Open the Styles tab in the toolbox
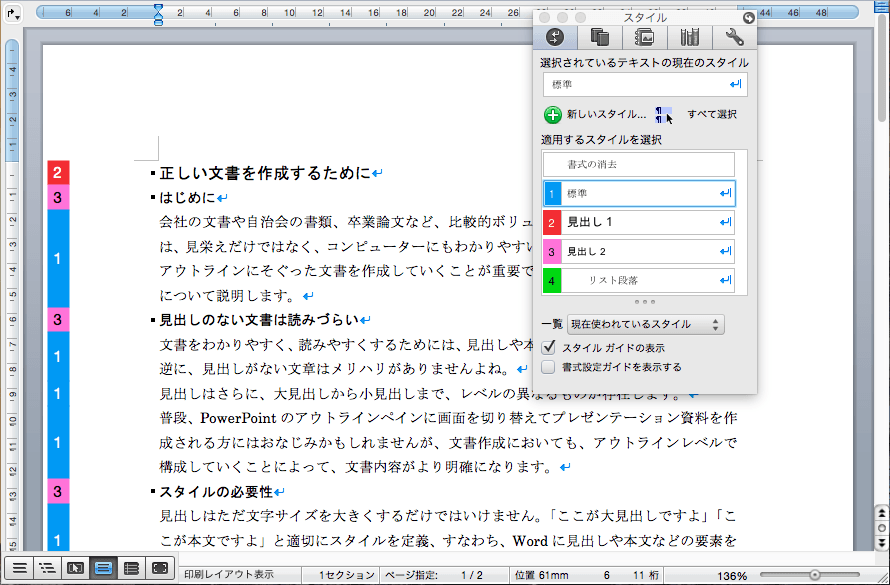Screen dimensions: 890x585 555,37
